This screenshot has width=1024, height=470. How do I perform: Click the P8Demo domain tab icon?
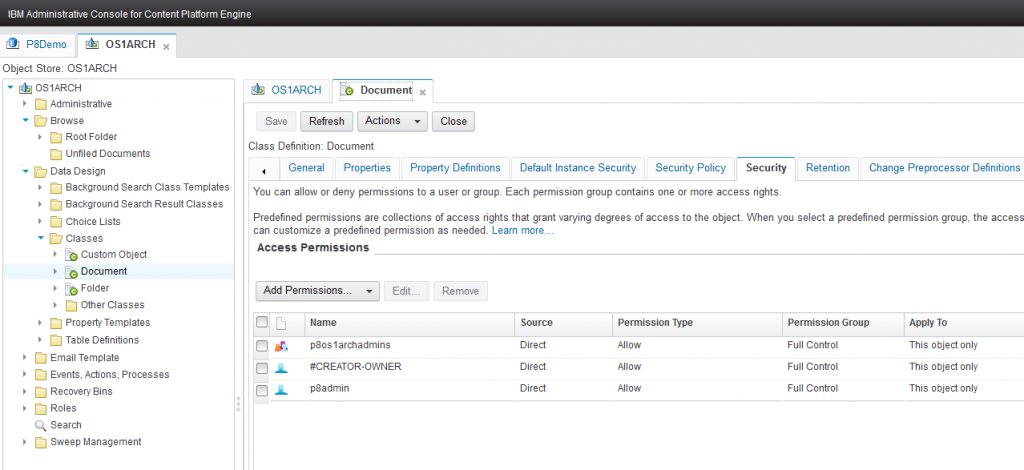tap(12, 44)
